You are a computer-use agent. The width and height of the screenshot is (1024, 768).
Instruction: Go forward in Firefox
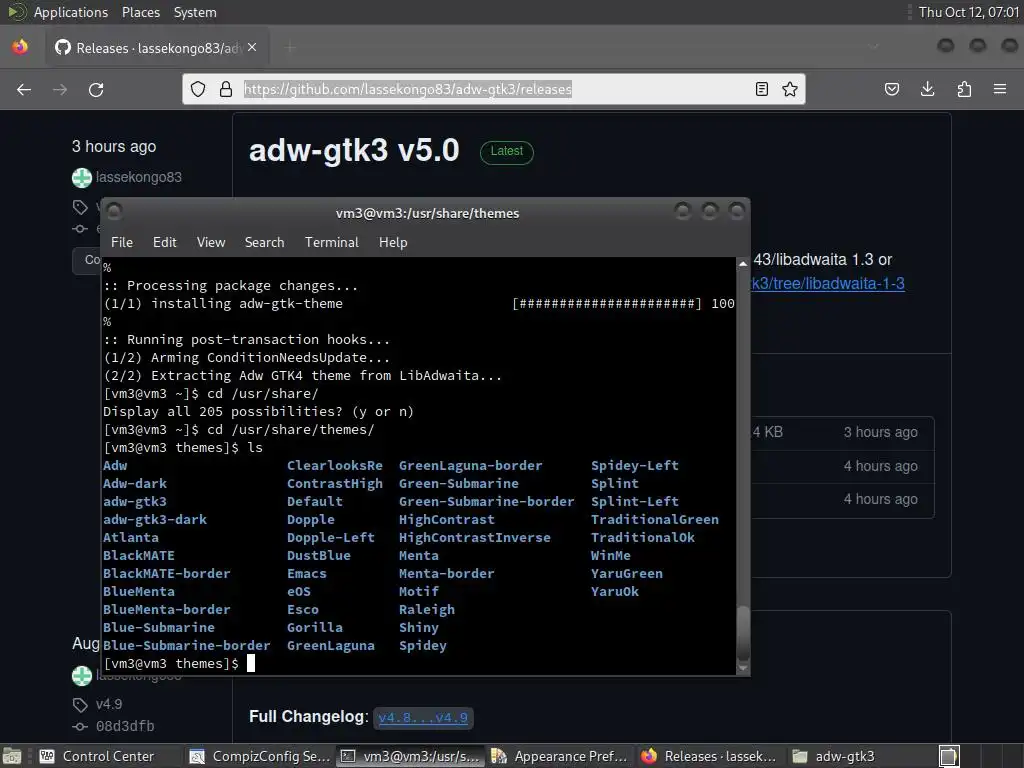click(60, 89)
